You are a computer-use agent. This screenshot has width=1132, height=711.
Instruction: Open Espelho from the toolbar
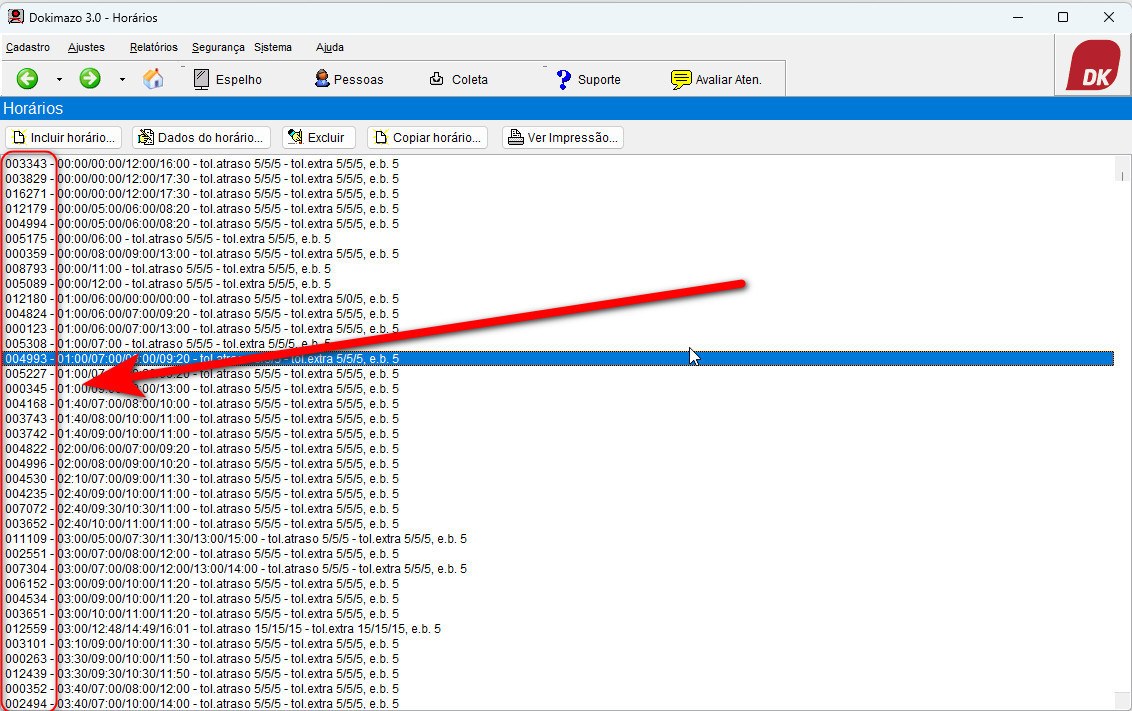(227, 79)
